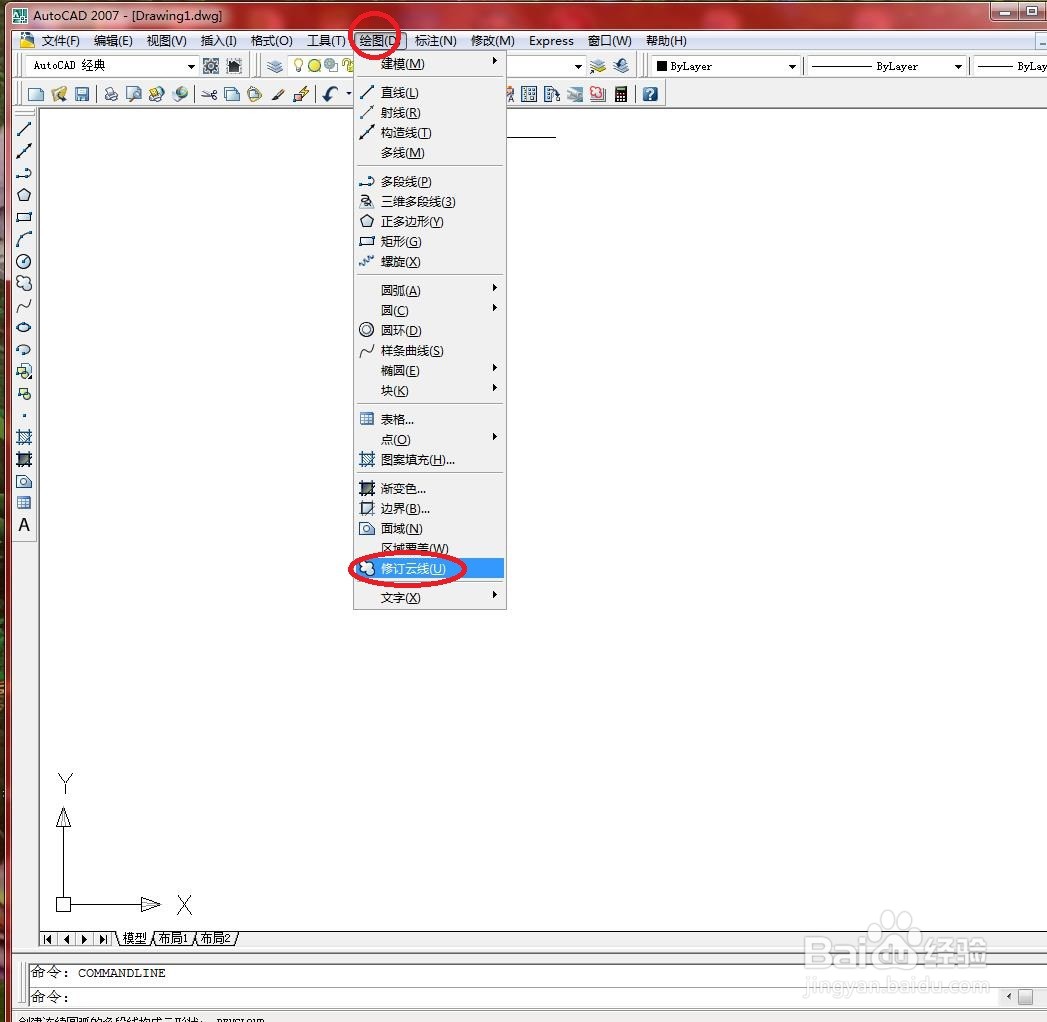
Task: Select the Region tool in left toolbar
Action: pos(24,481)
